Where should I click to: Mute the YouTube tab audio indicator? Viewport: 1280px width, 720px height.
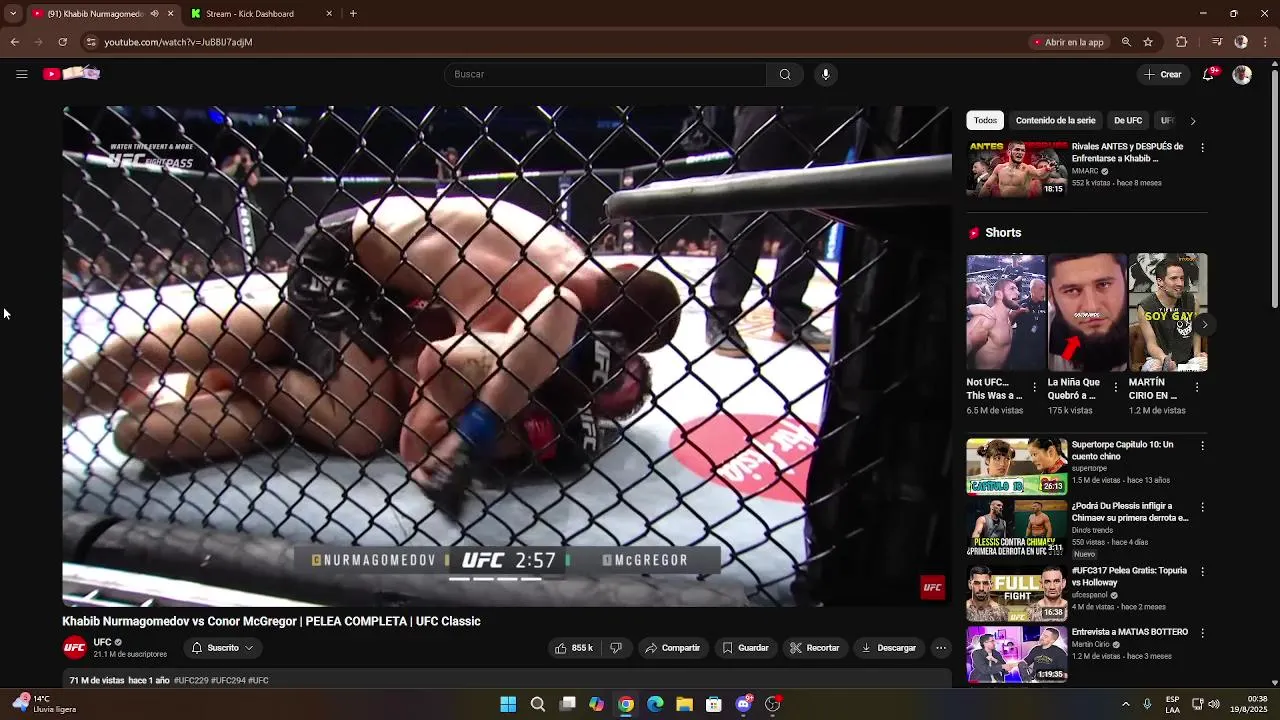(x=154, y=14)
